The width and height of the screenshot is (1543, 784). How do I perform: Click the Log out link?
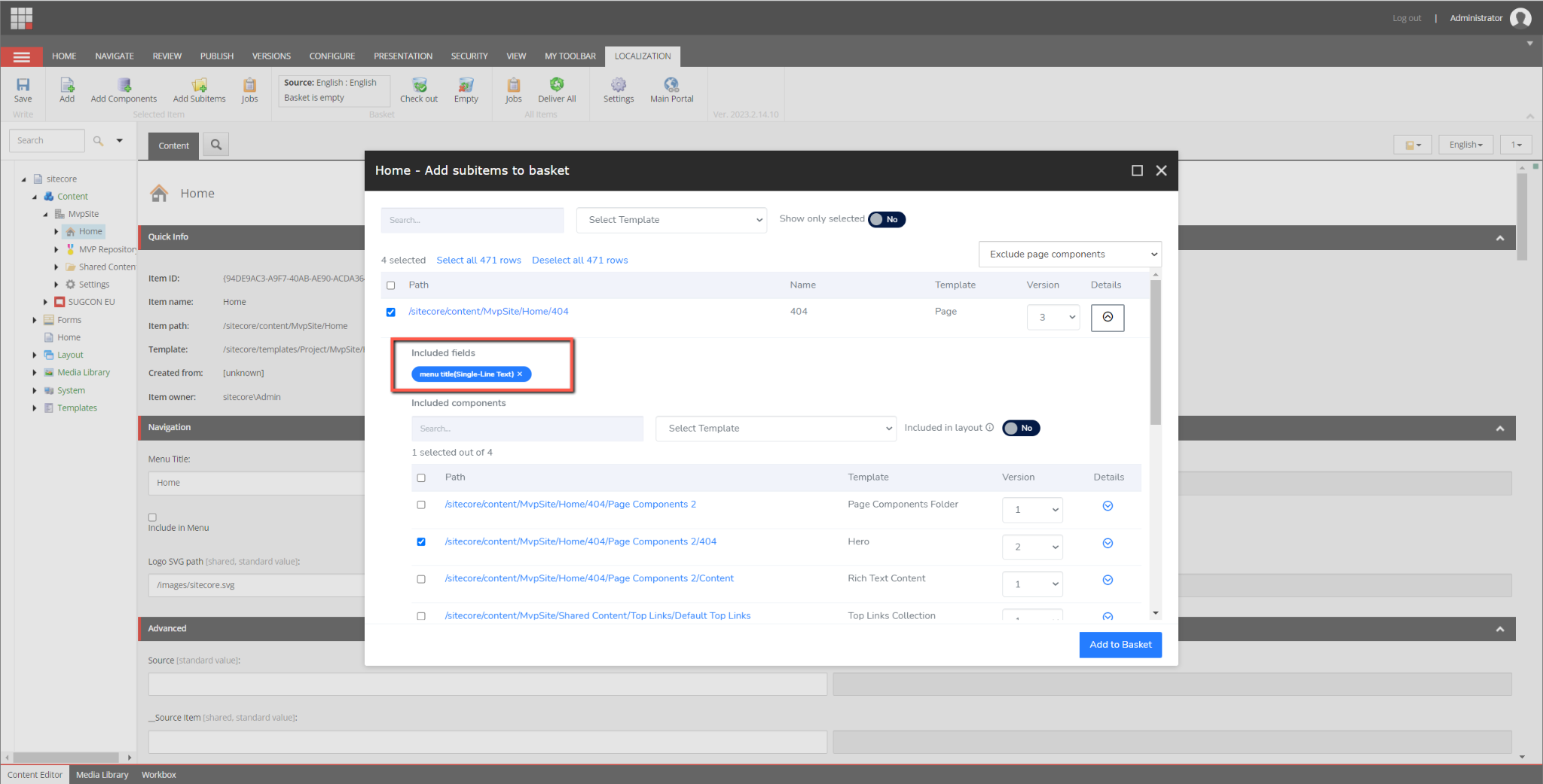coord(1407,18)
